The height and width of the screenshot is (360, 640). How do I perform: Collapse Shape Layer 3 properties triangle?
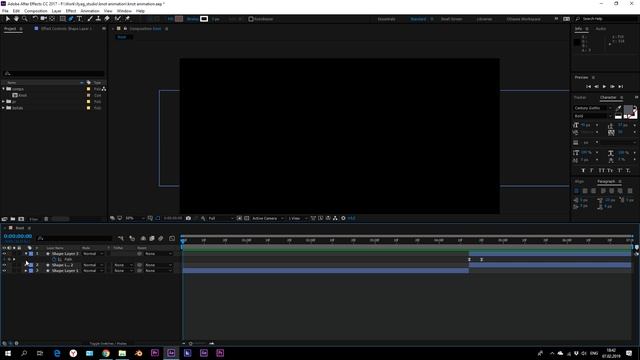[26, 253]
